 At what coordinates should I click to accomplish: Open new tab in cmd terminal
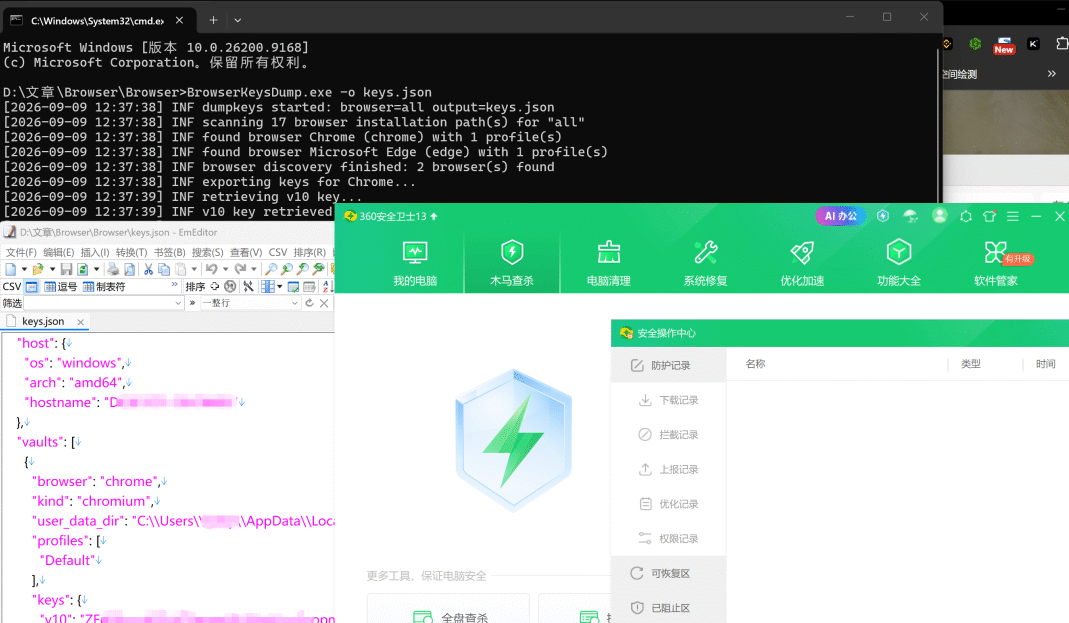coord(213,20)
